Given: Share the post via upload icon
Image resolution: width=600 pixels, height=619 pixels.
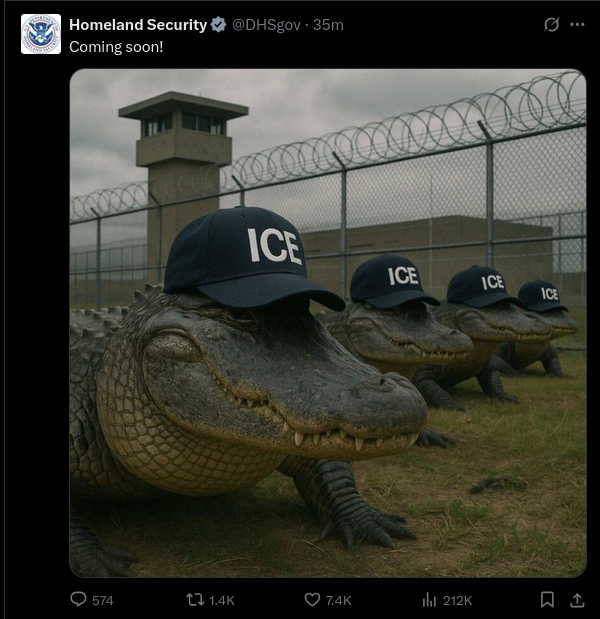Looking at the screenshot, I should [577, 600].
